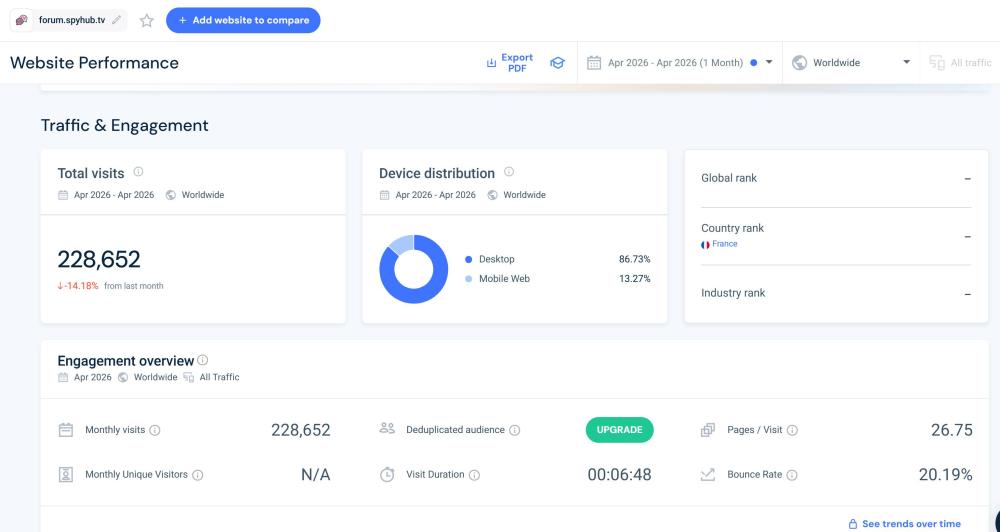The width and height of the screenshot is (1000, 532).
Task: Click the Total visits card calendar icon
Action: (63, 195)
